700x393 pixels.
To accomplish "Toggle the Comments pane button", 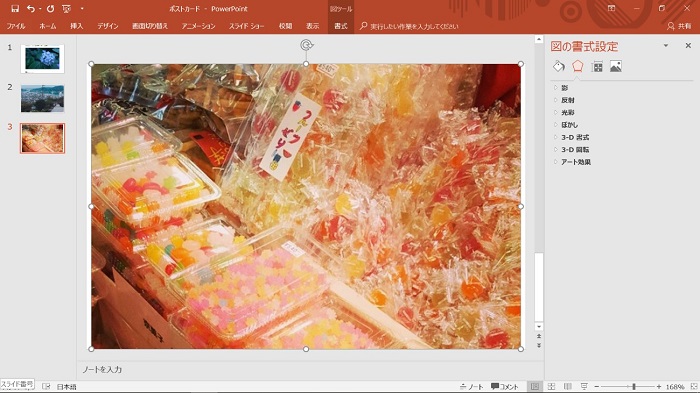I will pyautogui.click(x=504, y=387).
